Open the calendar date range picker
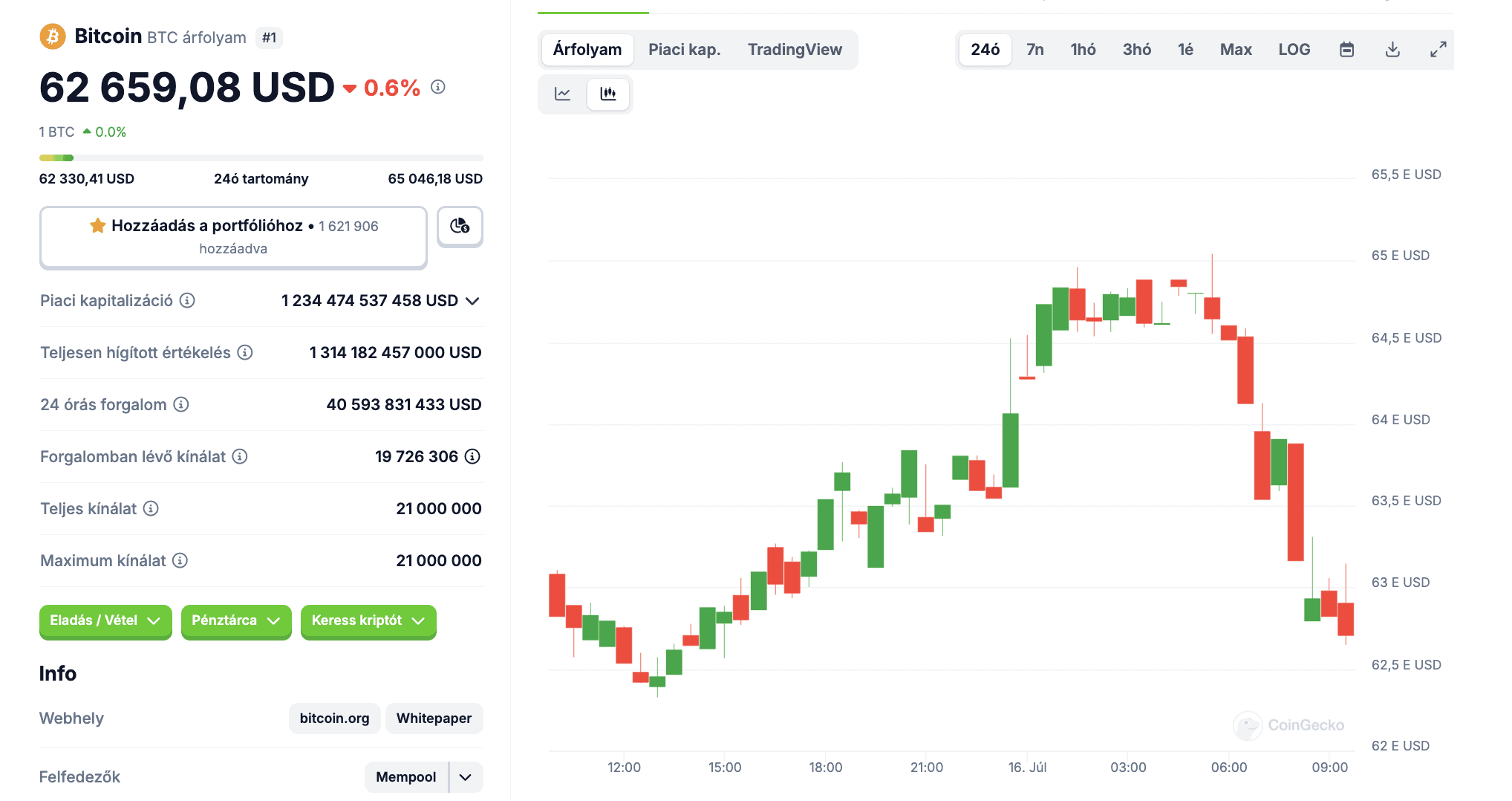The width and height of the screenshot is (1512, 801). coord(1346,50)
